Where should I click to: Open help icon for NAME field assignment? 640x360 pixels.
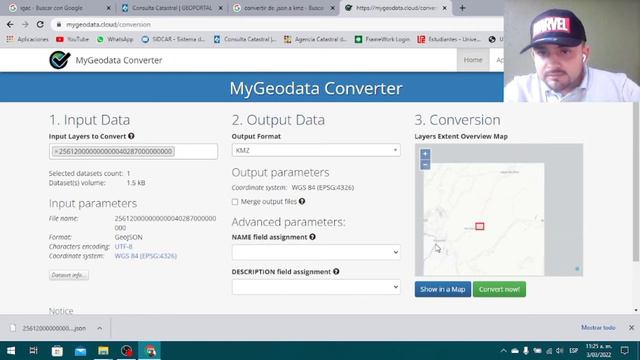(312, 237)
